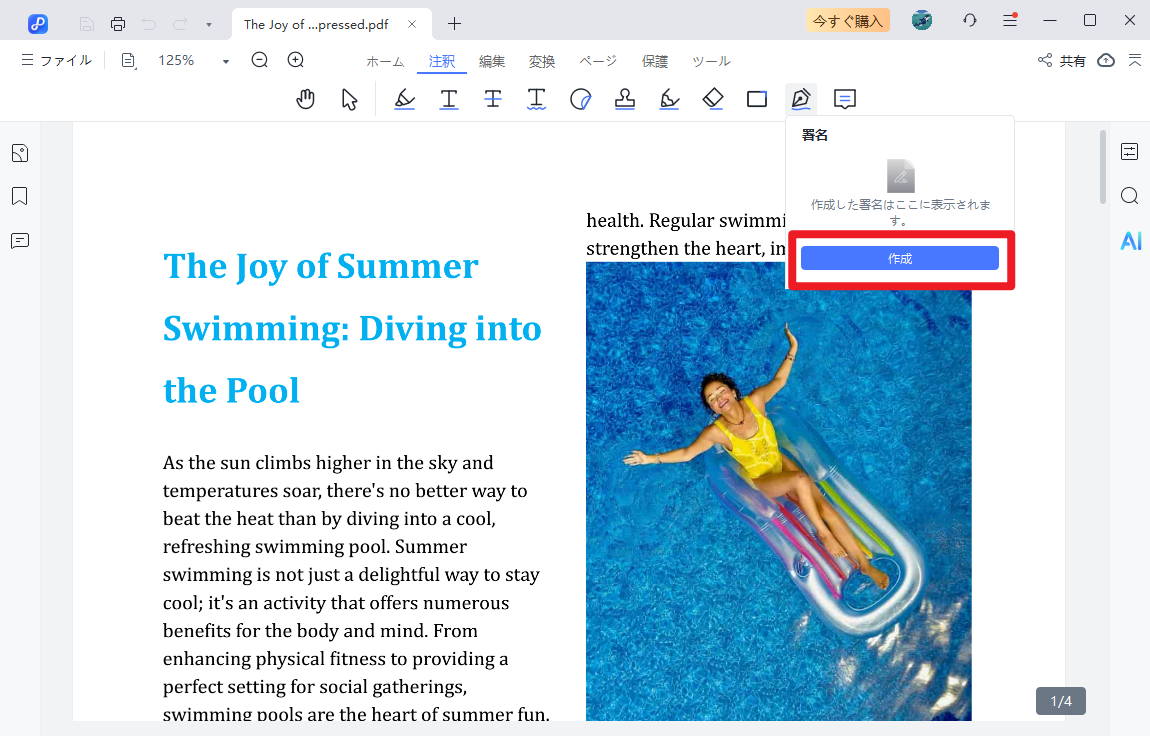Click the 今すぐ購入 button
The image size is (1150, 736).
pos(847,21)
